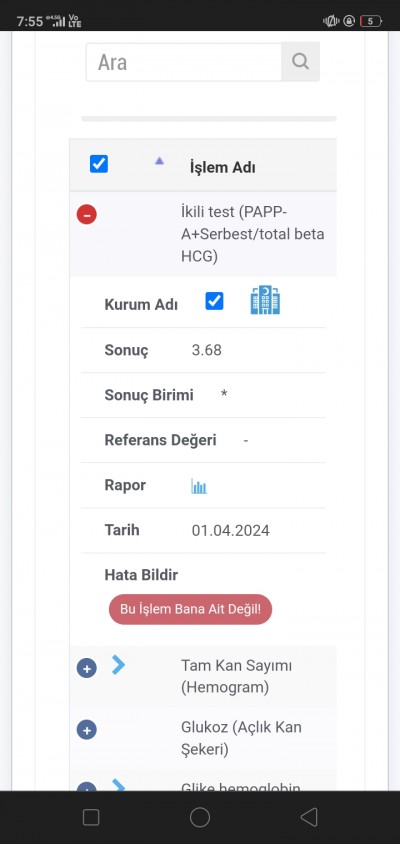Click the İşlem Adı column header
The image size is (400, 844).
click(222, 167)
